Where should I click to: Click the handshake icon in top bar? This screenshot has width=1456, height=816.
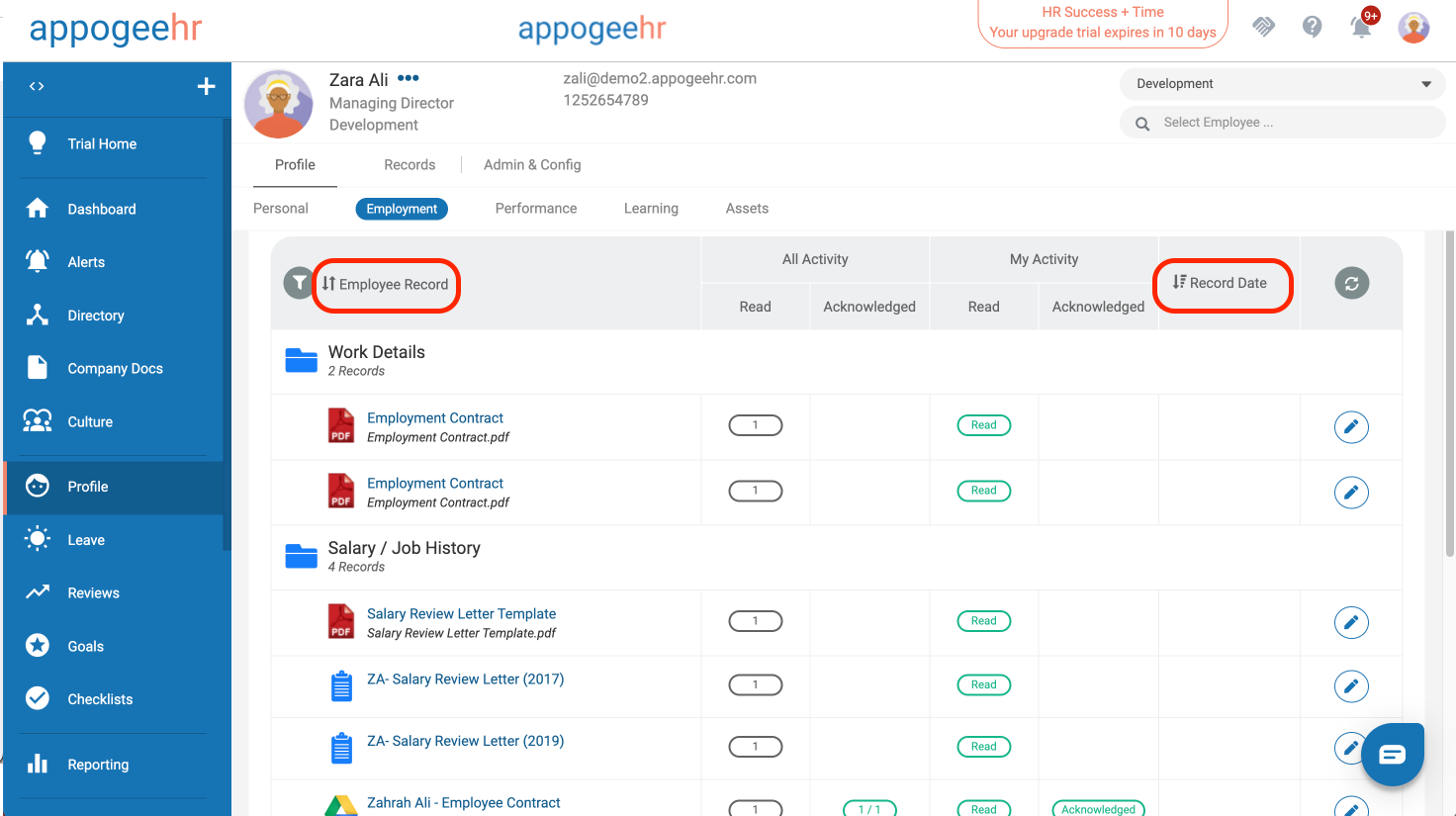1263,27
